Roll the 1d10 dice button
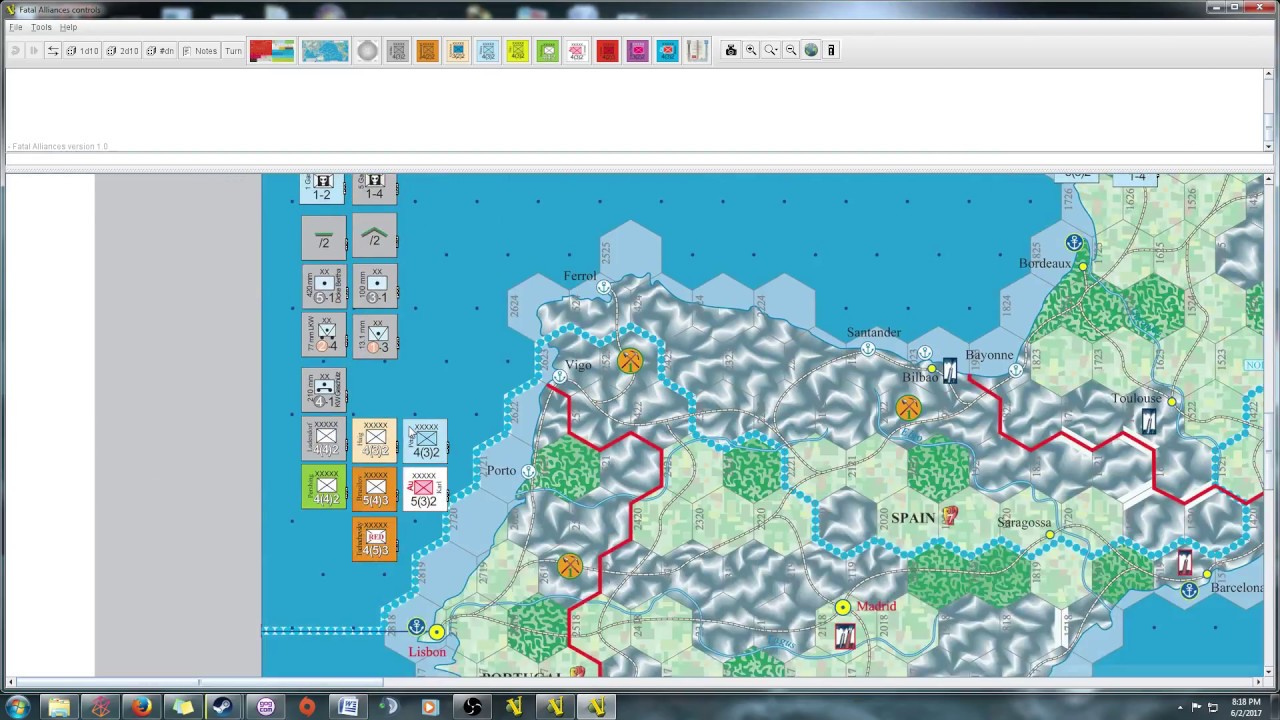 [83, 50]
